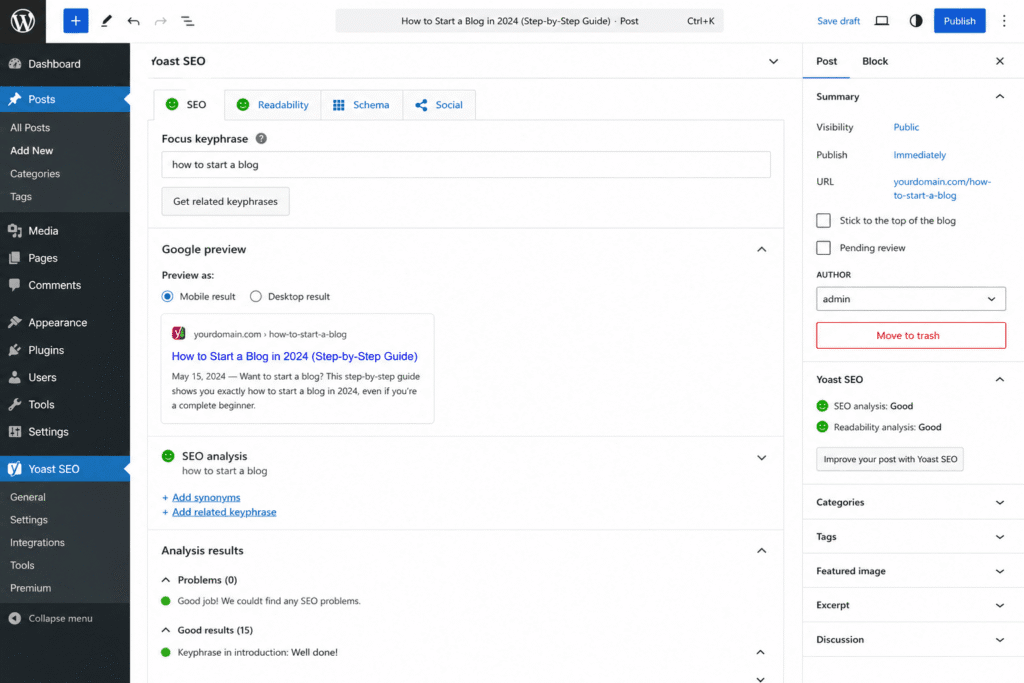Viewport: 1024px width, 683px height.
Task: Collapse the Problems (0) list
Action: [166, 580]
